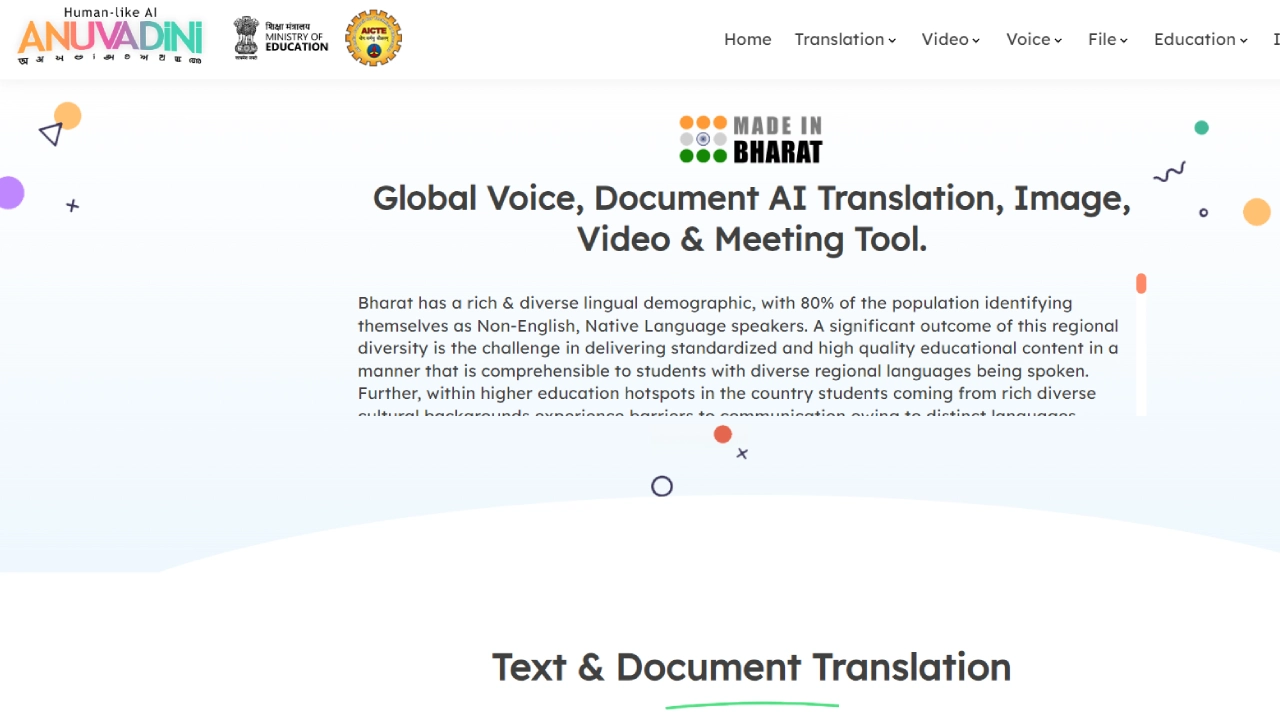Click the teal dot decoration

coord(1201,128)
